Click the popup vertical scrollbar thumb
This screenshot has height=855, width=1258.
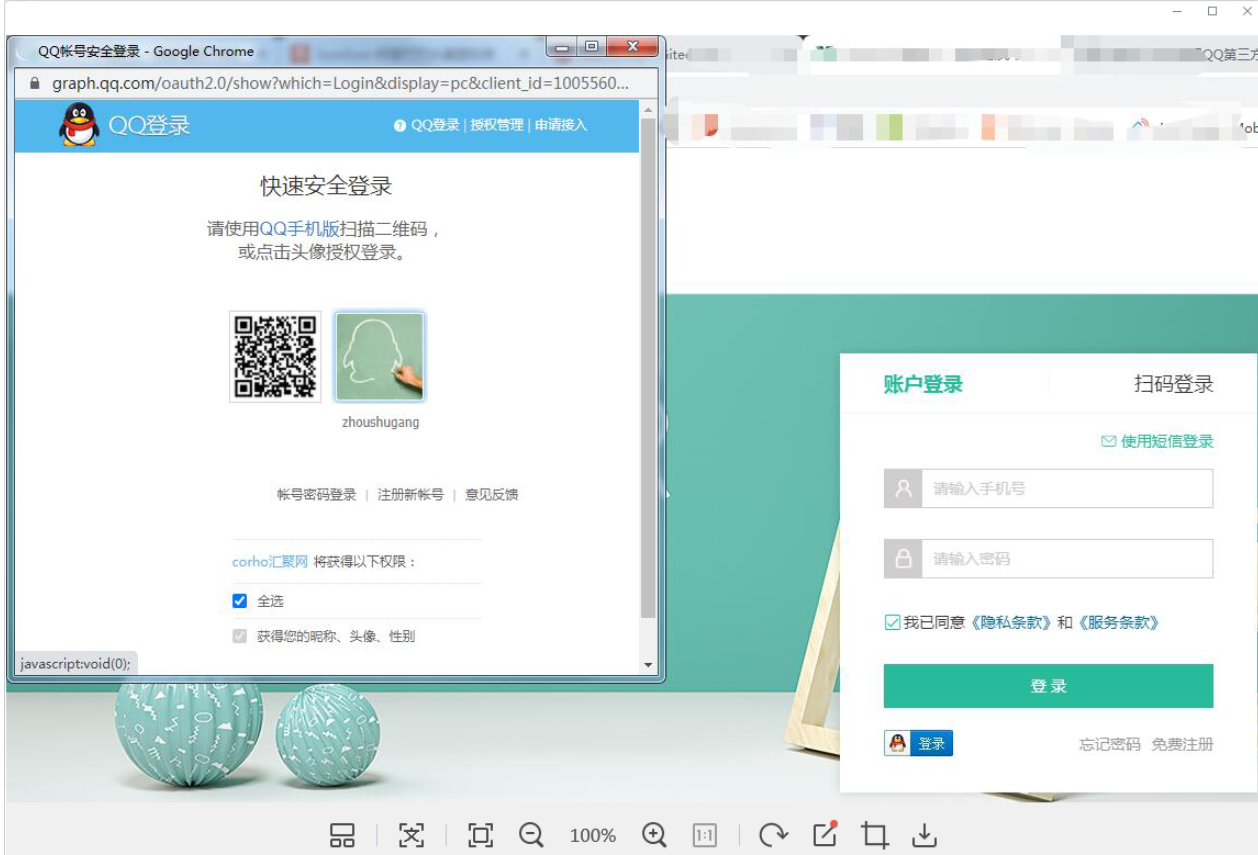point(648,366)
